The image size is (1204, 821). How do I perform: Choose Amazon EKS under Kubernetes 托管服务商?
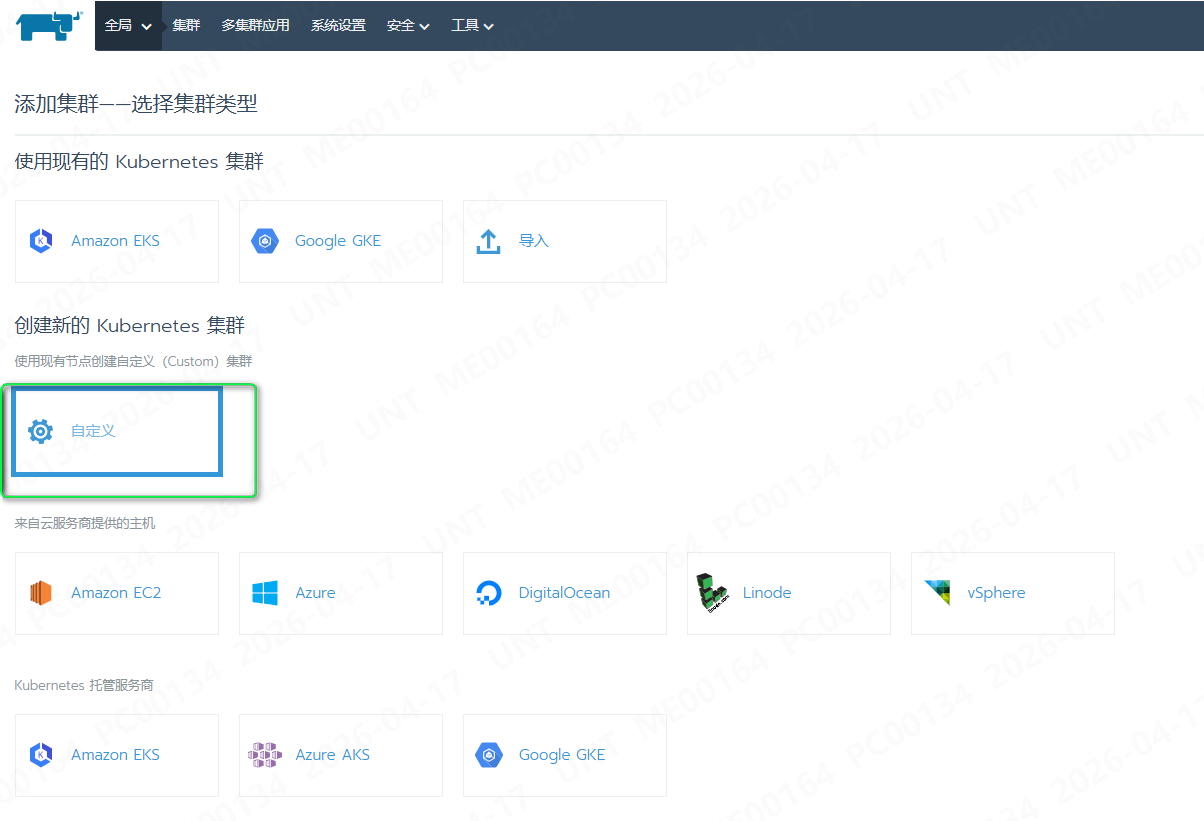click(116, 755)
